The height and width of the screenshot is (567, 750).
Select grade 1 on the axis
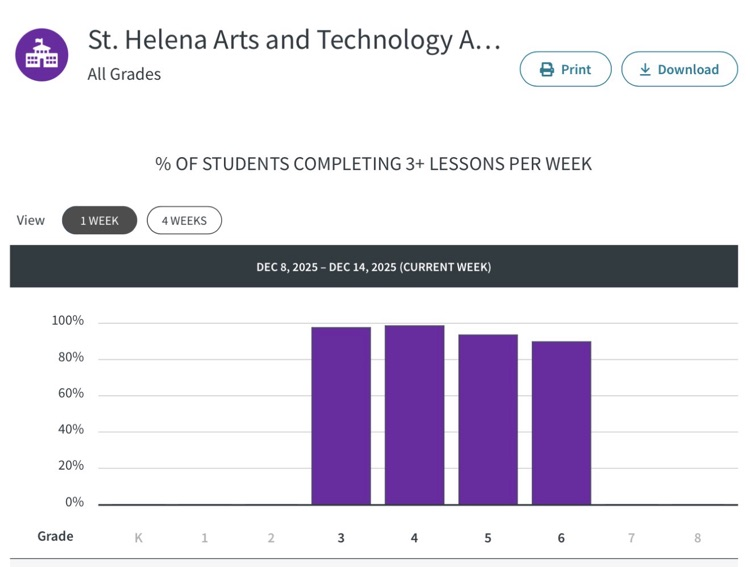point(205,538)
